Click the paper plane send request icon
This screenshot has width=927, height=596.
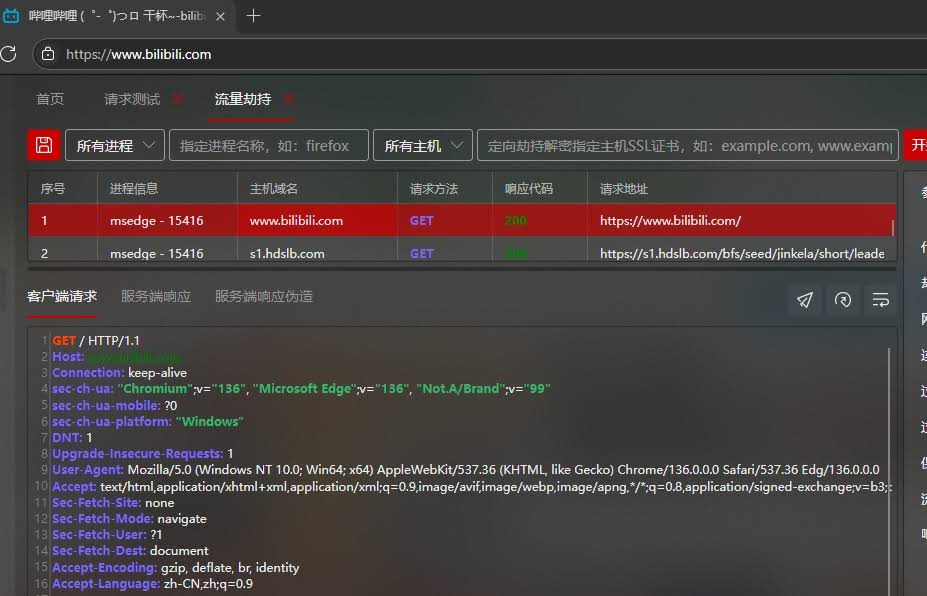coord(804,299)
